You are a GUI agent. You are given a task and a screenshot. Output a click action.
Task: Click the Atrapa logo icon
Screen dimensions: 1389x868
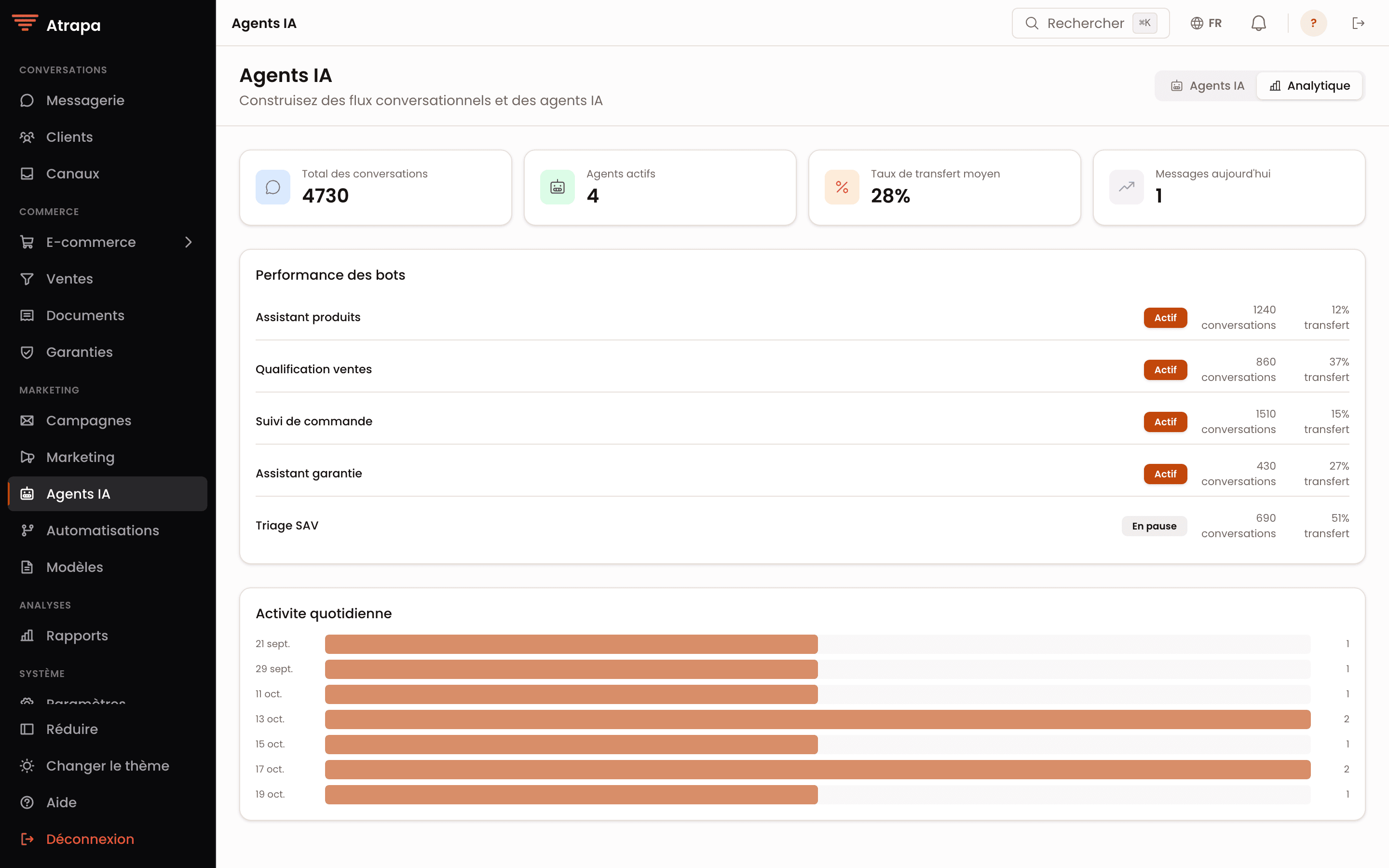coord(25,23)
